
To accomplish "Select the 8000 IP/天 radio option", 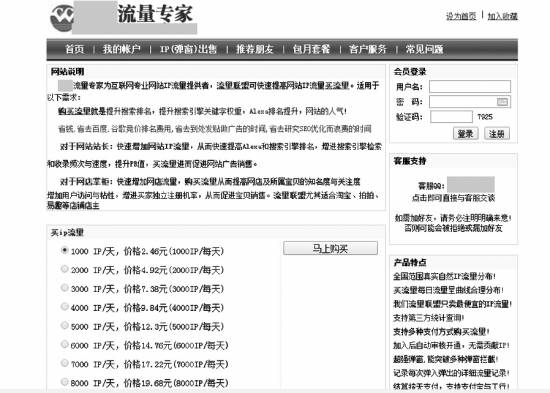I will tap(65, 381).
